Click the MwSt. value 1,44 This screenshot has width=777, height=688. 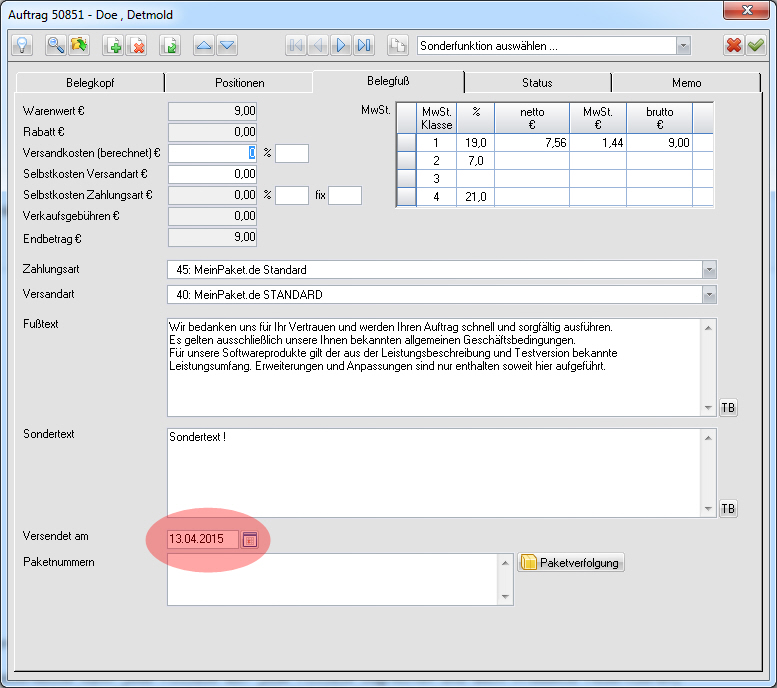coord(598,143)
